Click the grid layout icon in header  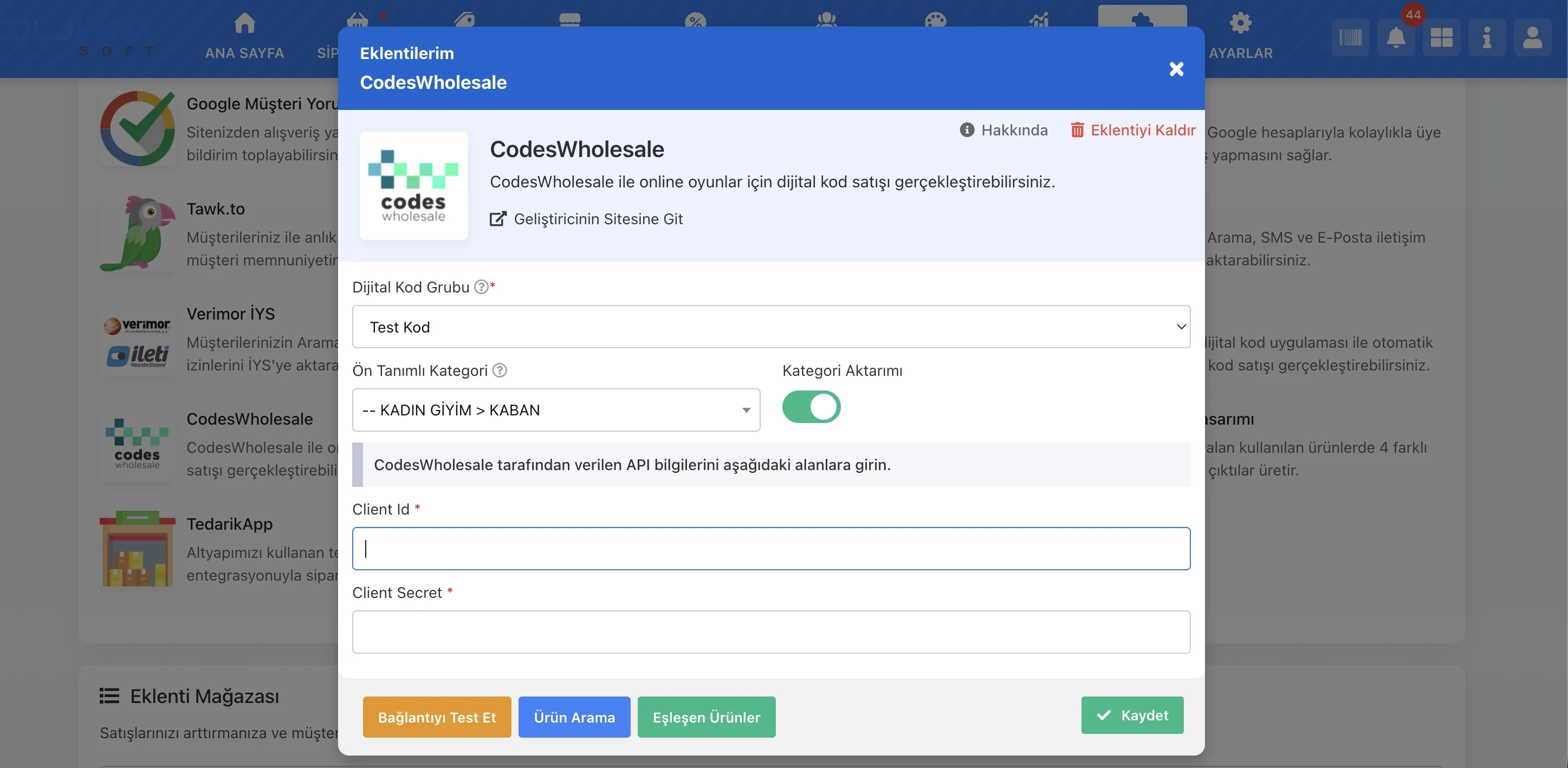pos(1441,38)
